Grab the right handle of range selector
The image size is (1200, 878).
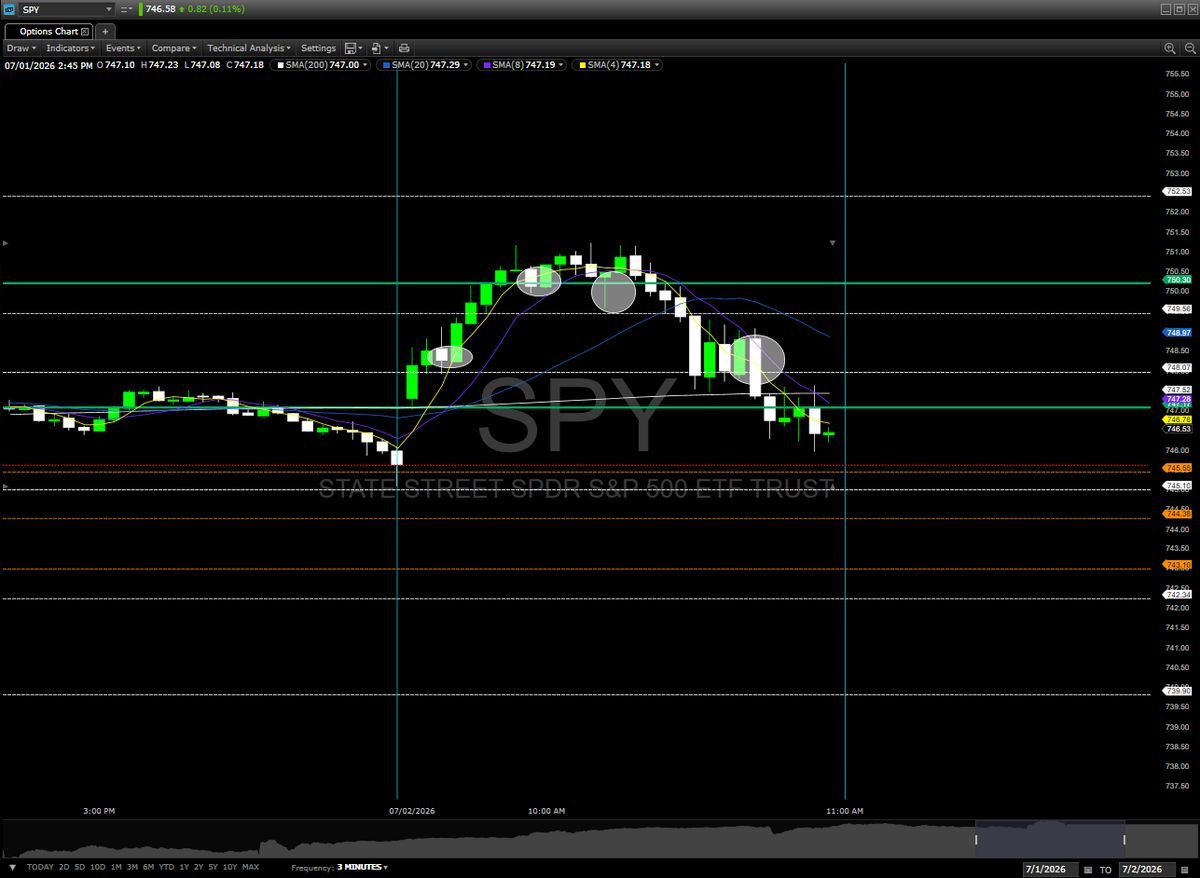1124,841
